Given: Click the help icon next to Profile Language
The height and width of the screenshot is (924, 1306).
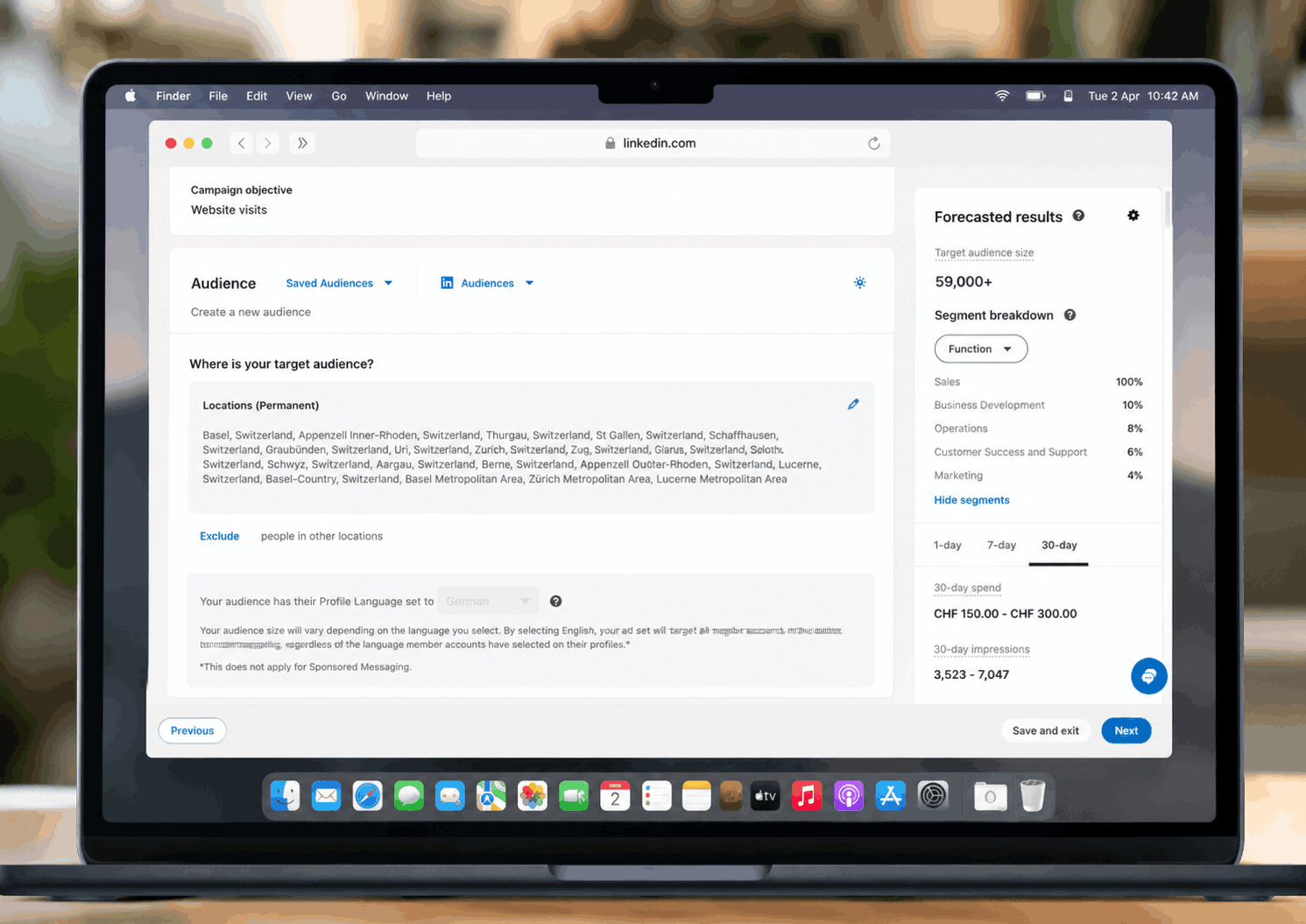Looking at the screenshot, I should coord(555,601).
